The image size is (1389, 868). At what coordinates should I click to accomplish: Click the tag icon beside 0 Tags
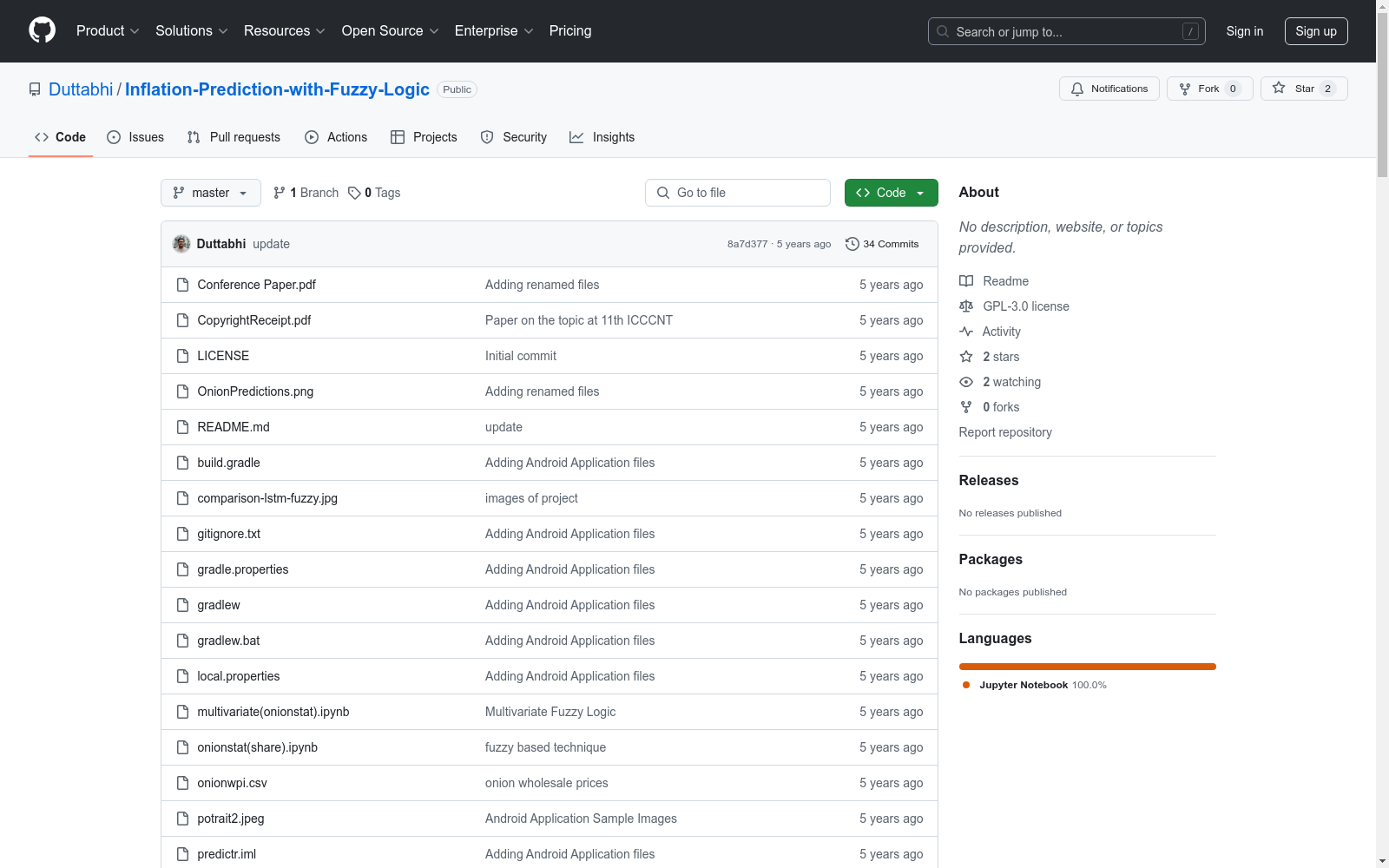354,193
